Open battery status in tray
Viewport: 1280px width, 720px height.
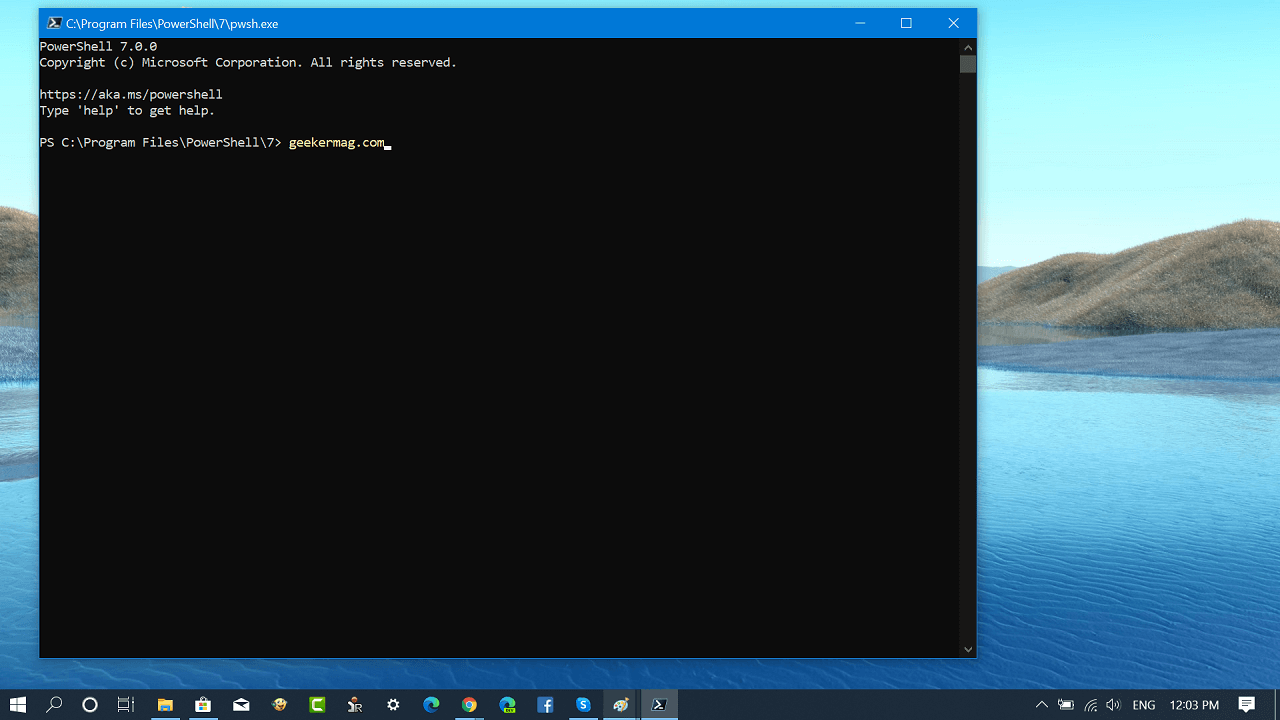point(1066,705)
